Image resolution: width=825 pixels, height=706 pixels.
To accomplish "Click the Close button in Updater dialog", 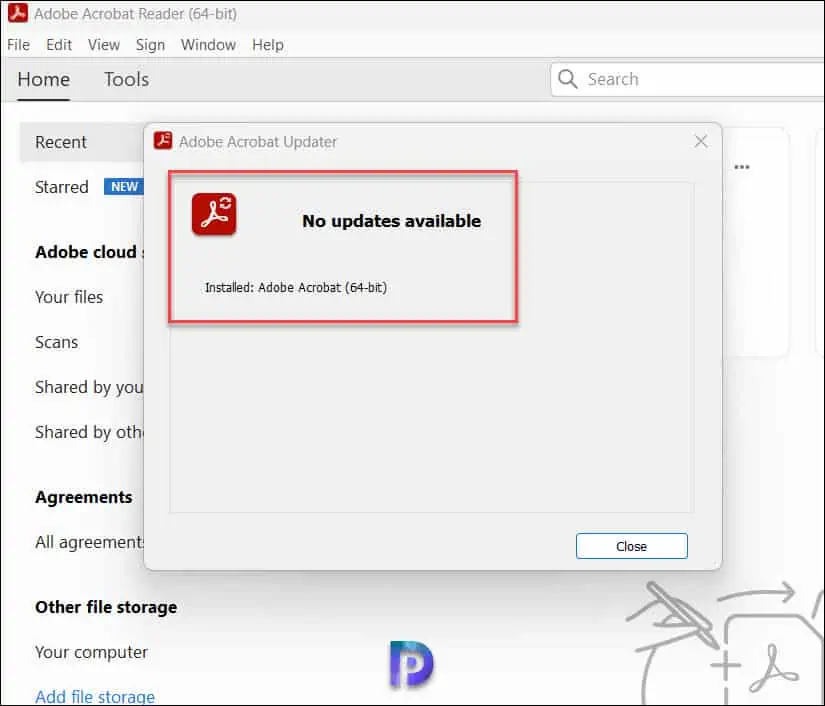I will [x=631, y=546].
